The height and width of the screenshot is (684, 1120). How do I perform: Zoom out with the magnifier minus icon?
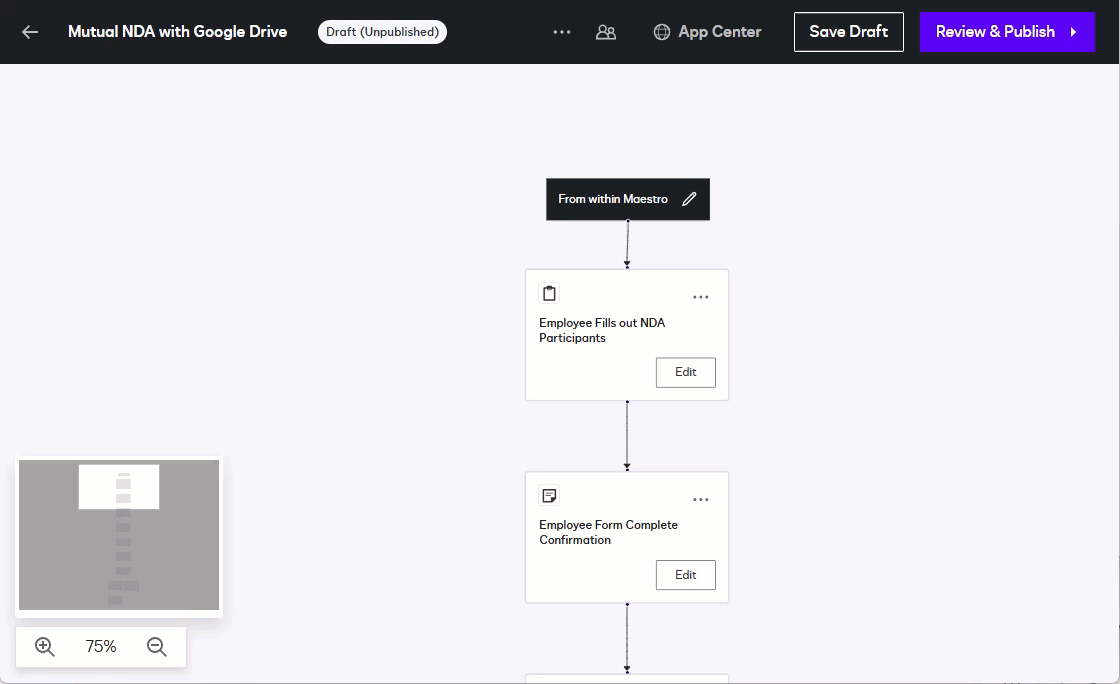click(157, 646)
